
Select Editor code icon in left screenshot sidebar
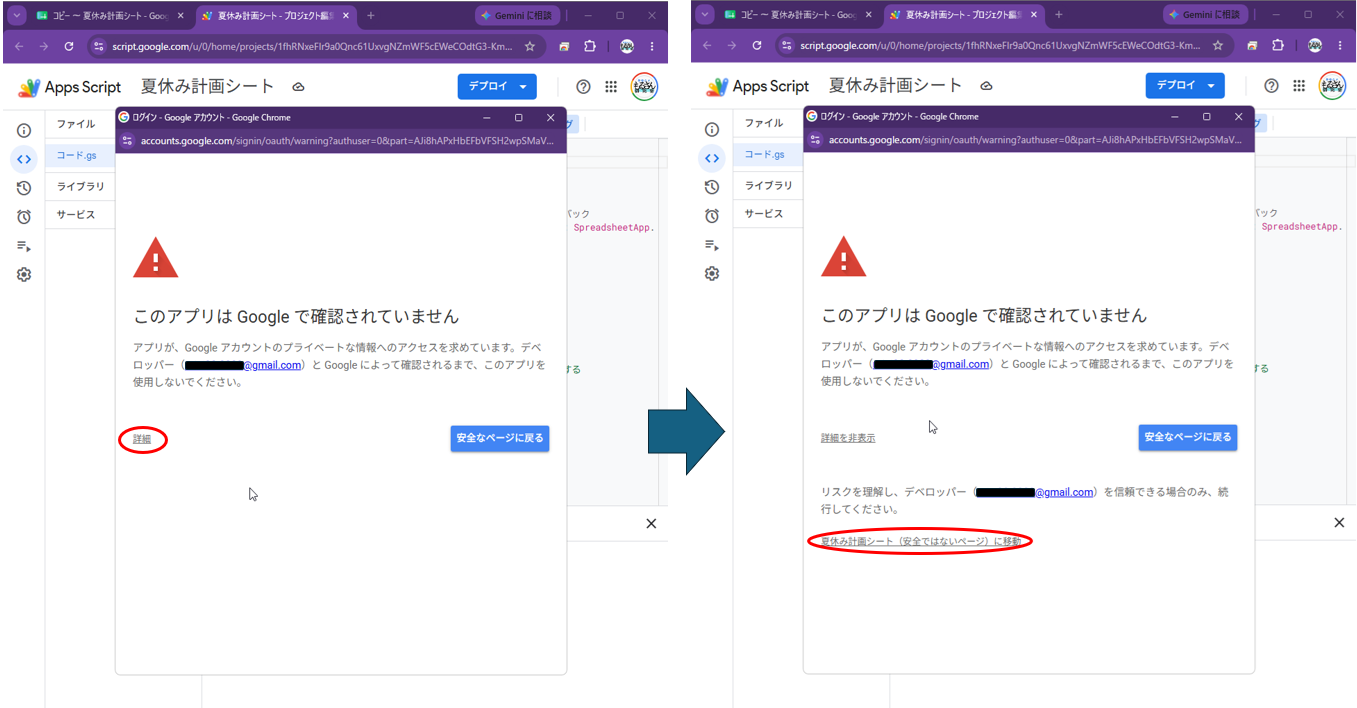(x=24, y=159)
